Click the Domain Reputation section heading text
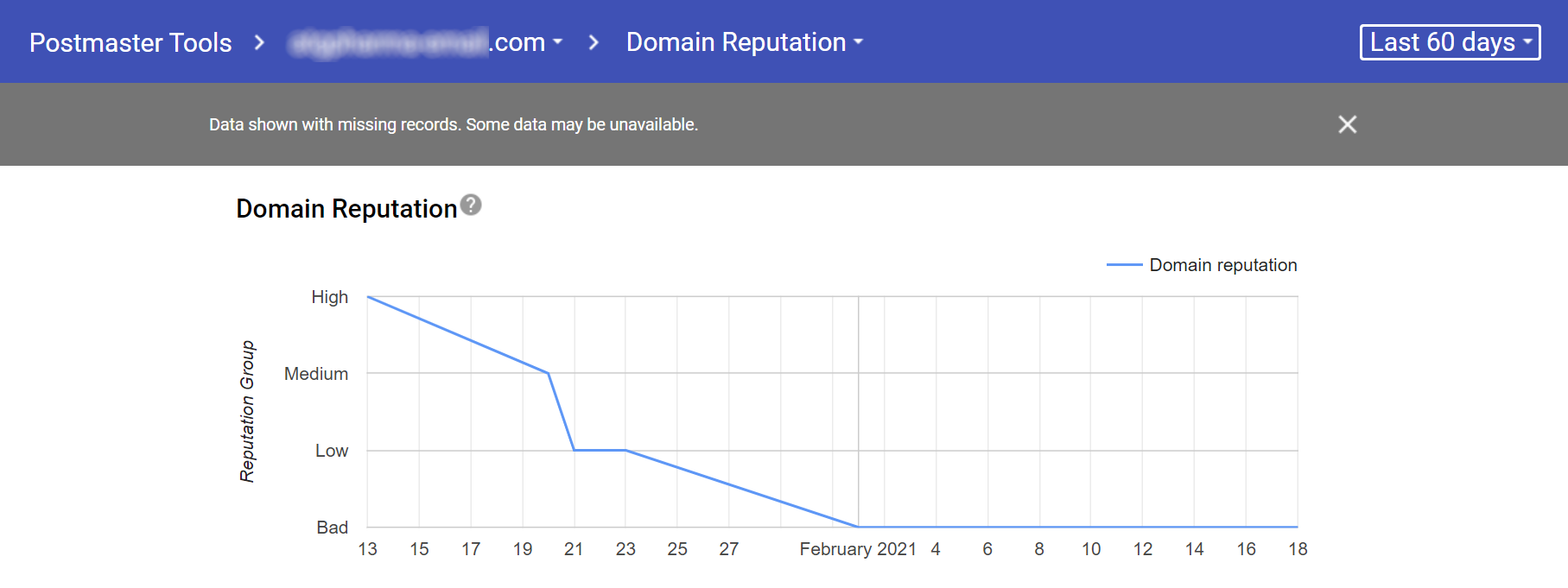 point(346,209)
